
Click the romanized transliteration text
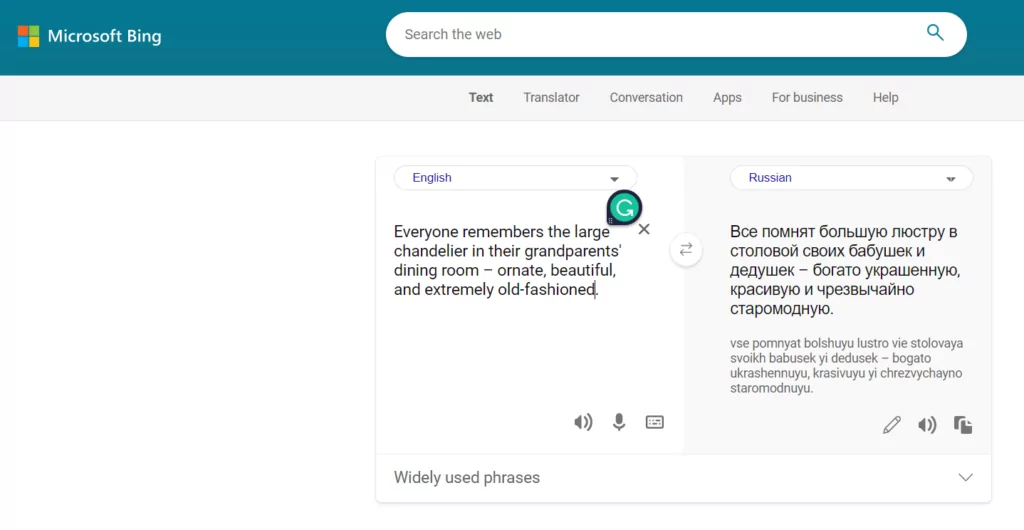point(846,366)
